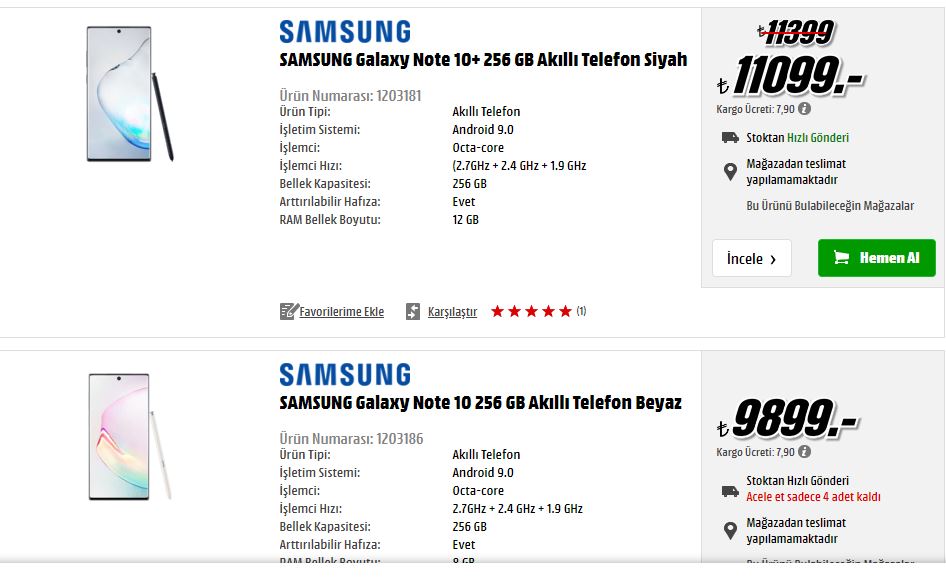Select the Karşılaştır compare link
This screenshot has height=583, width=946.
coord(453,312)
